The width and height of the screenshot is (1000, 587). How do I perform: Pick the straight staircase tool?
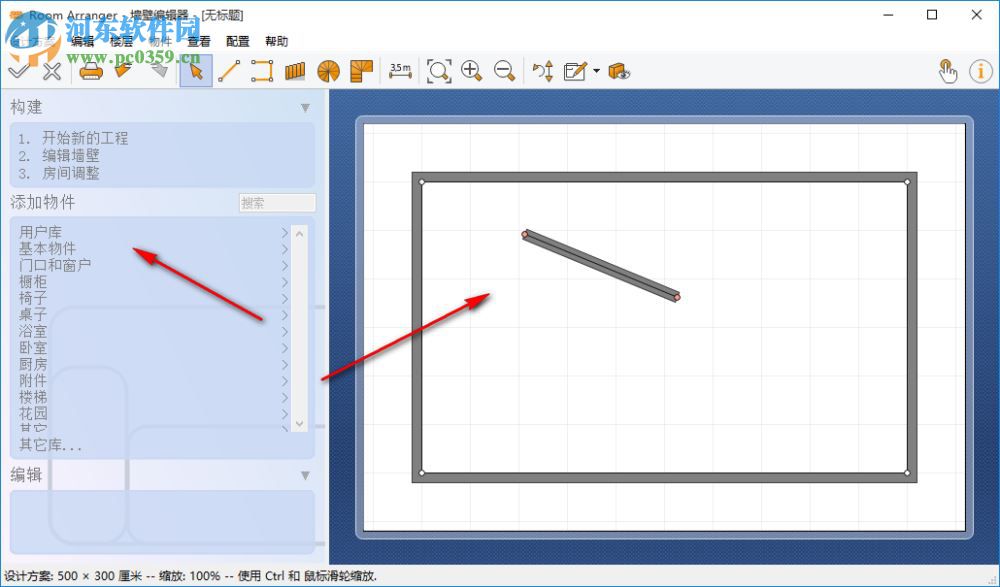(295, 71)
